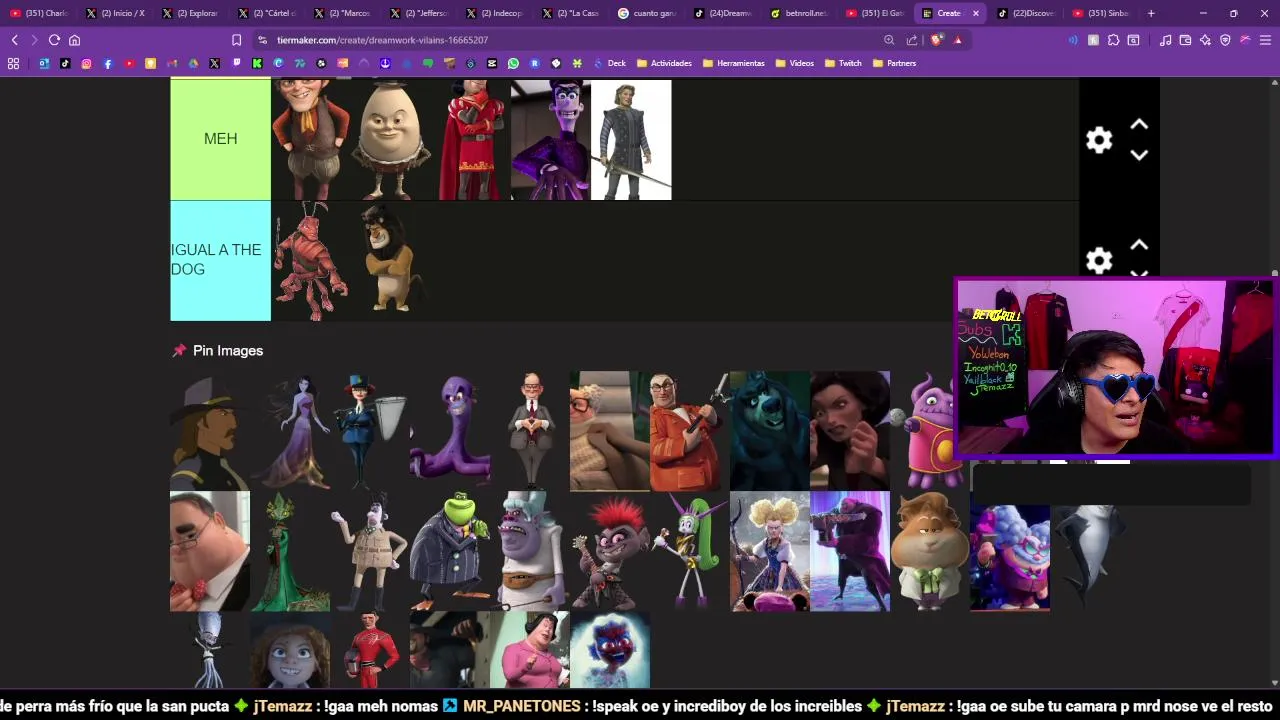Open settings gear for MEH tier row

click(1099, 140)
